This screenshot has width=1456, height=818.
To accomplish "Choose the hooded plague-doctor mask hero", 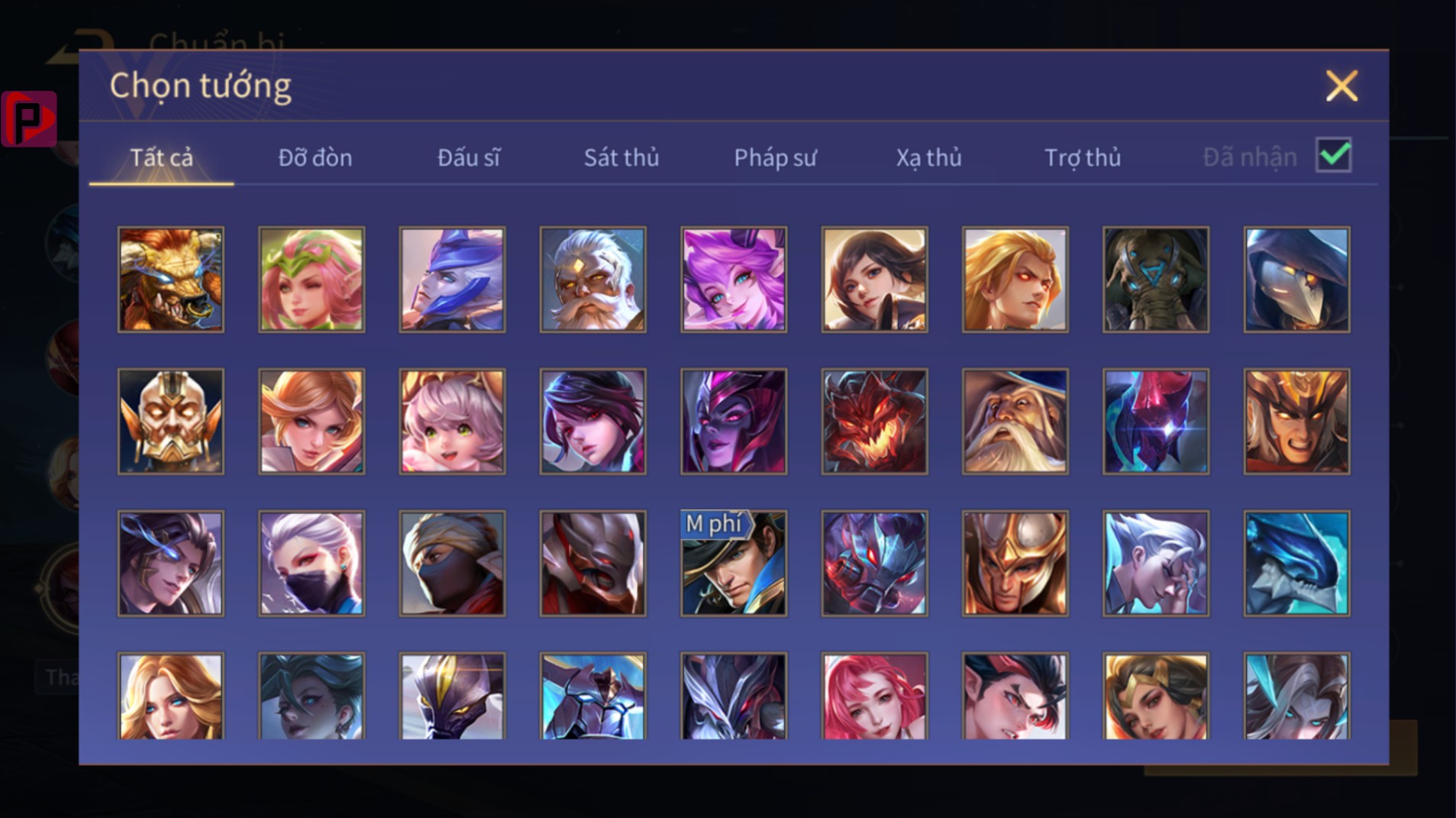I will 1296,280.
